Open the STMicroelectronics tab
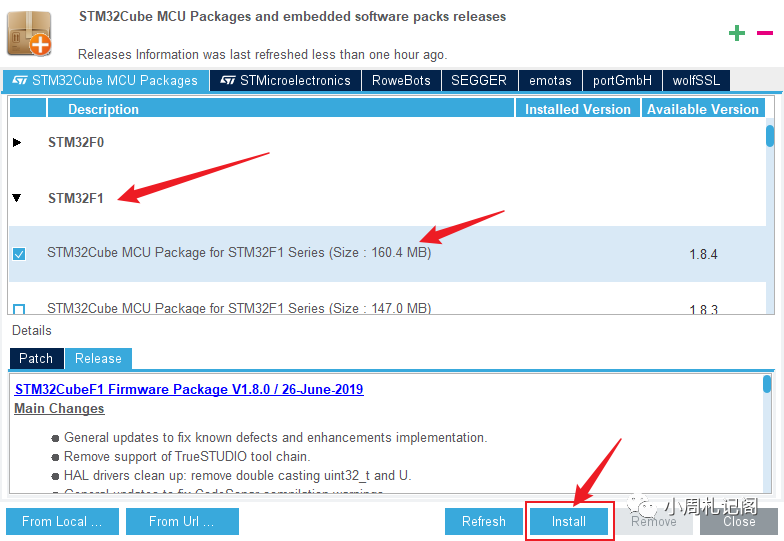Image resolution: width=784 pixels, height=541 pixels. pos(286,80)
